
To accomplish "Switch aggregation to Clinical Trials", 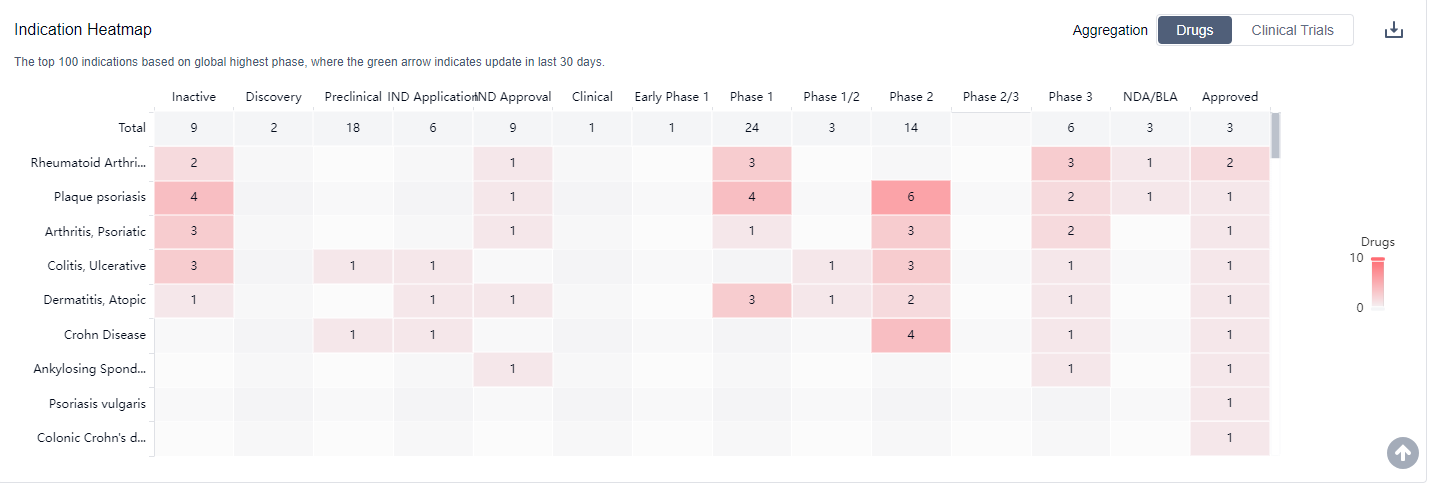I will [1292, 30].
